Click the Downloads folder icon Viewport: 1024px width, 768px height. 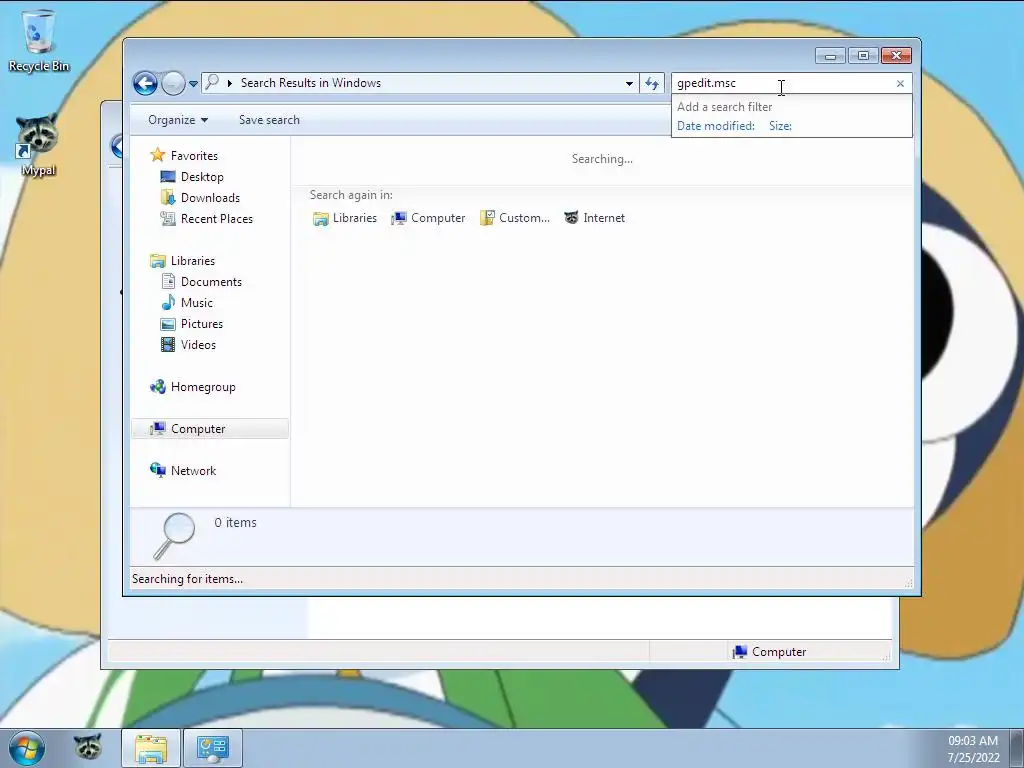(x=168, y=197)
